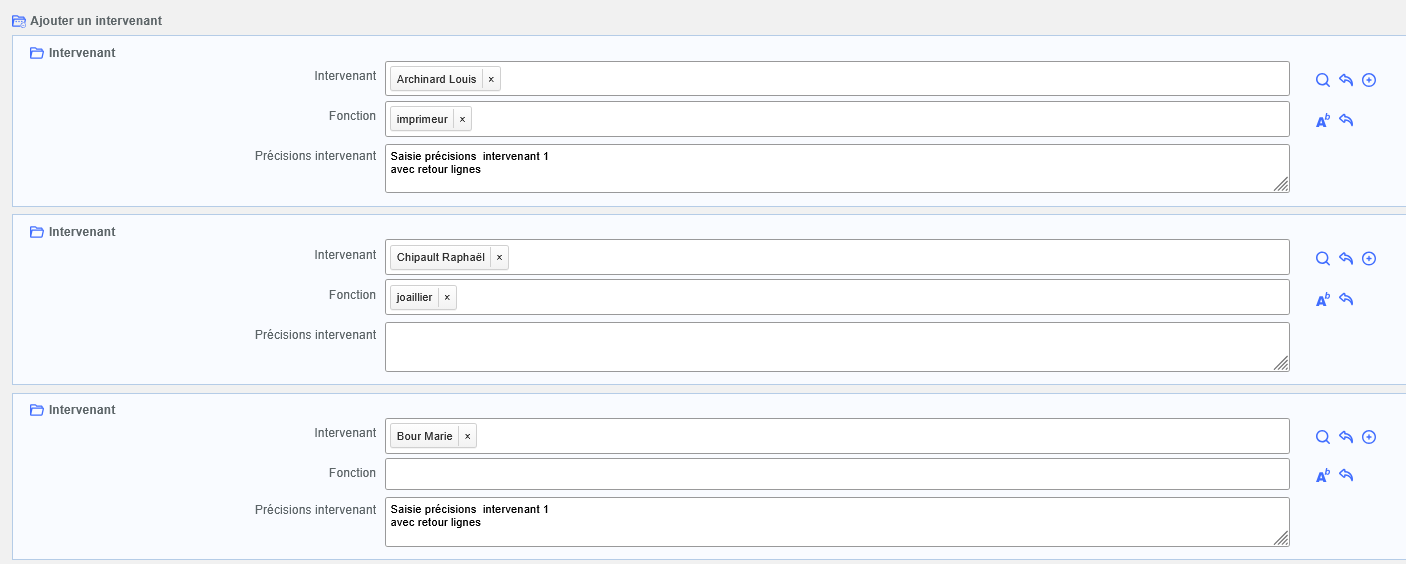The width and height of the screenshot is (1406, 564).
Task: Remove the joaillier function tag
Action: coord(447,298)
